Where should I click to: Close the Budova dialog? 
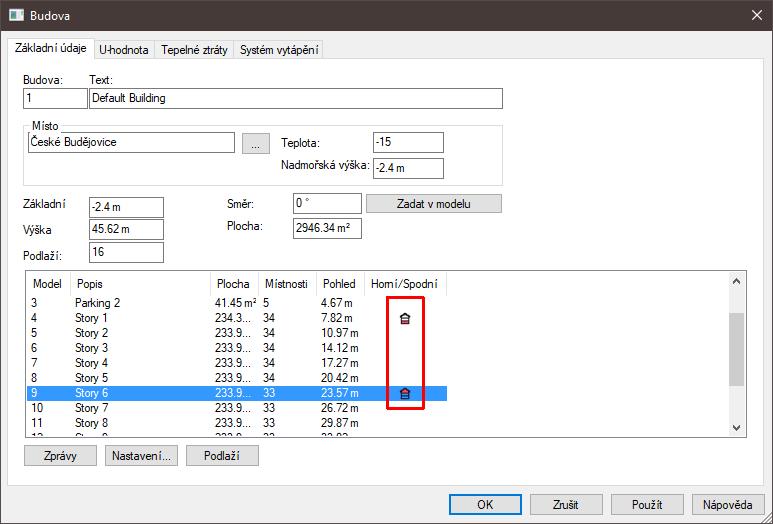click(757, 15)
